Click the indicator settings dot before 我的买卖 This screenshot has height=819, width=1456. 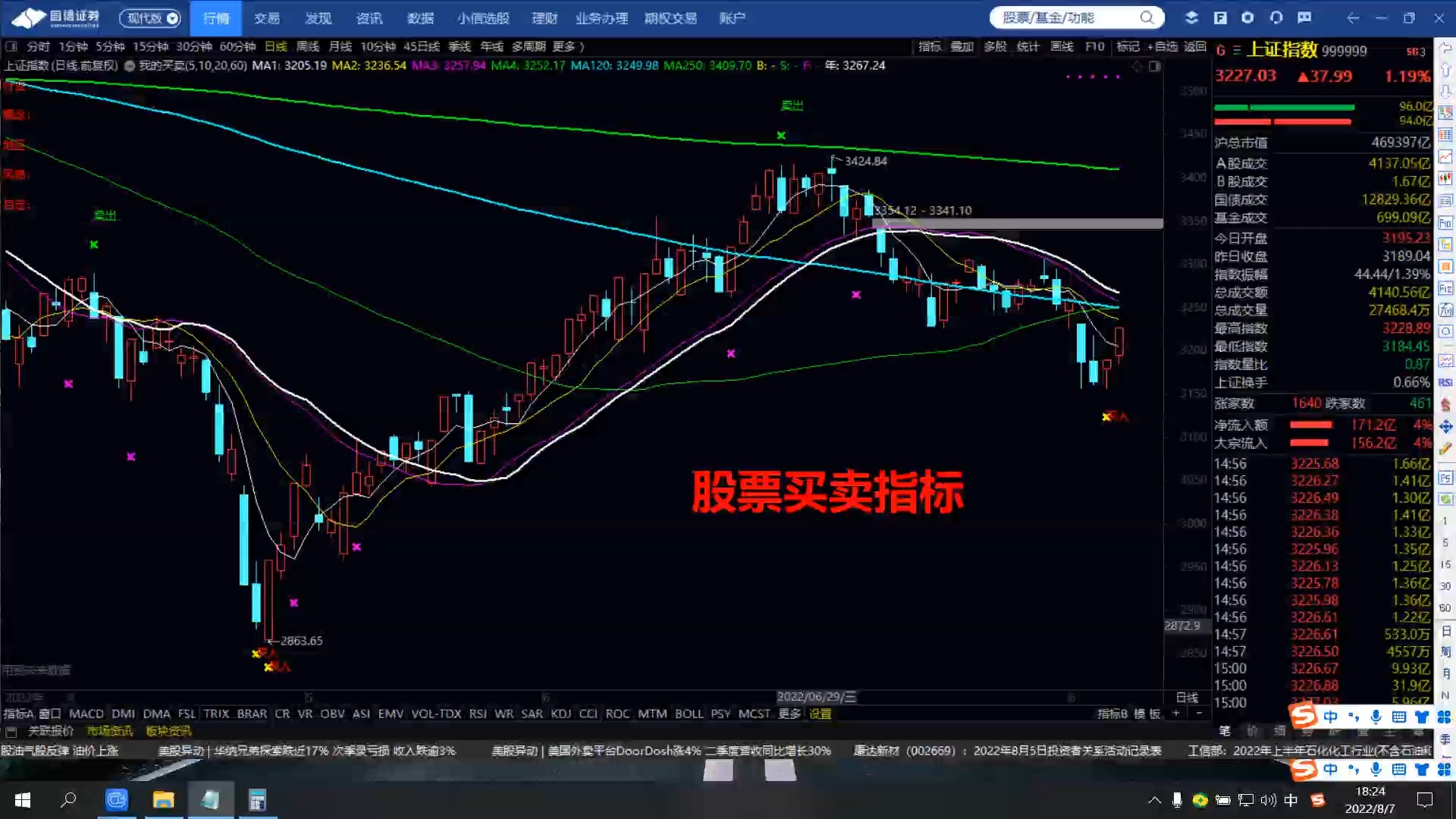tap(130, 66)
